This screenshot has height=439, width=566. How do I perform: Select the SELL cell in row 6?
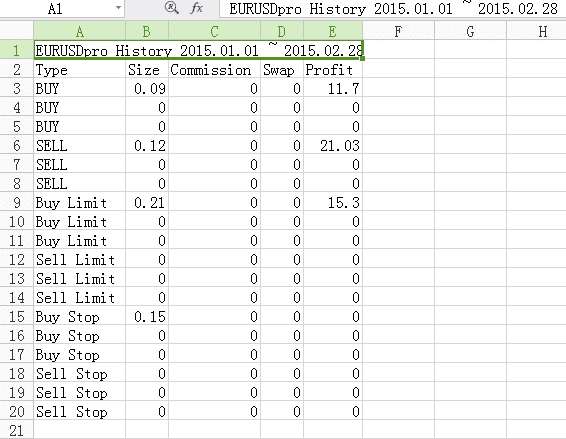(x=80, y=145)
